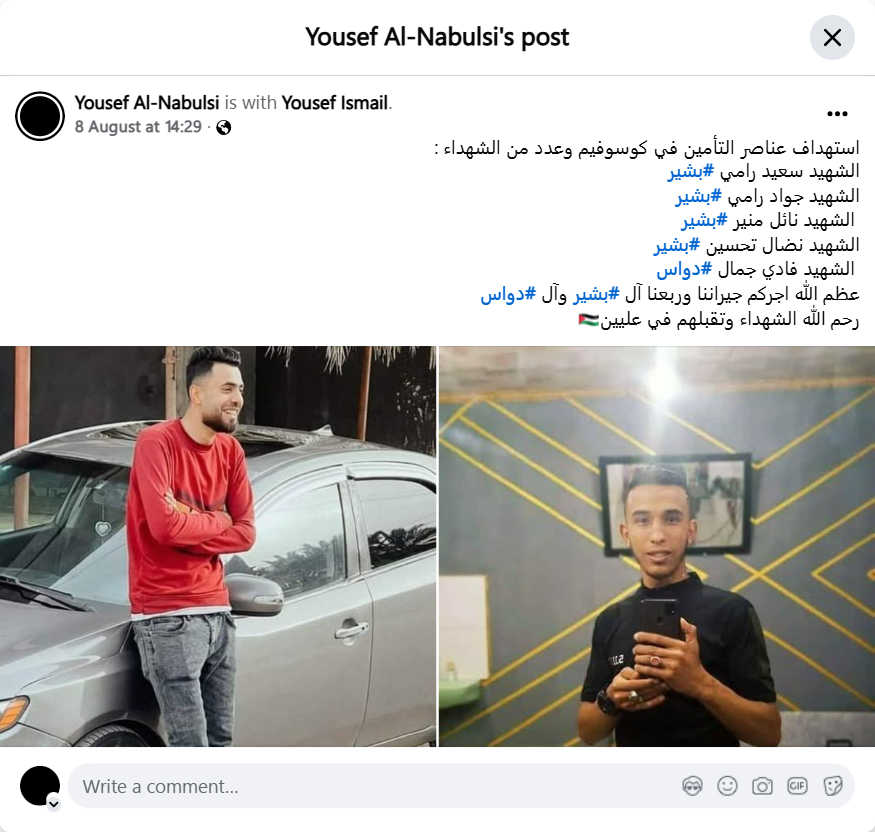Viewport: 875px width, 832px height.
Task: Visit tagged Yousef Ismail's profile
Action: click(335, 103)
